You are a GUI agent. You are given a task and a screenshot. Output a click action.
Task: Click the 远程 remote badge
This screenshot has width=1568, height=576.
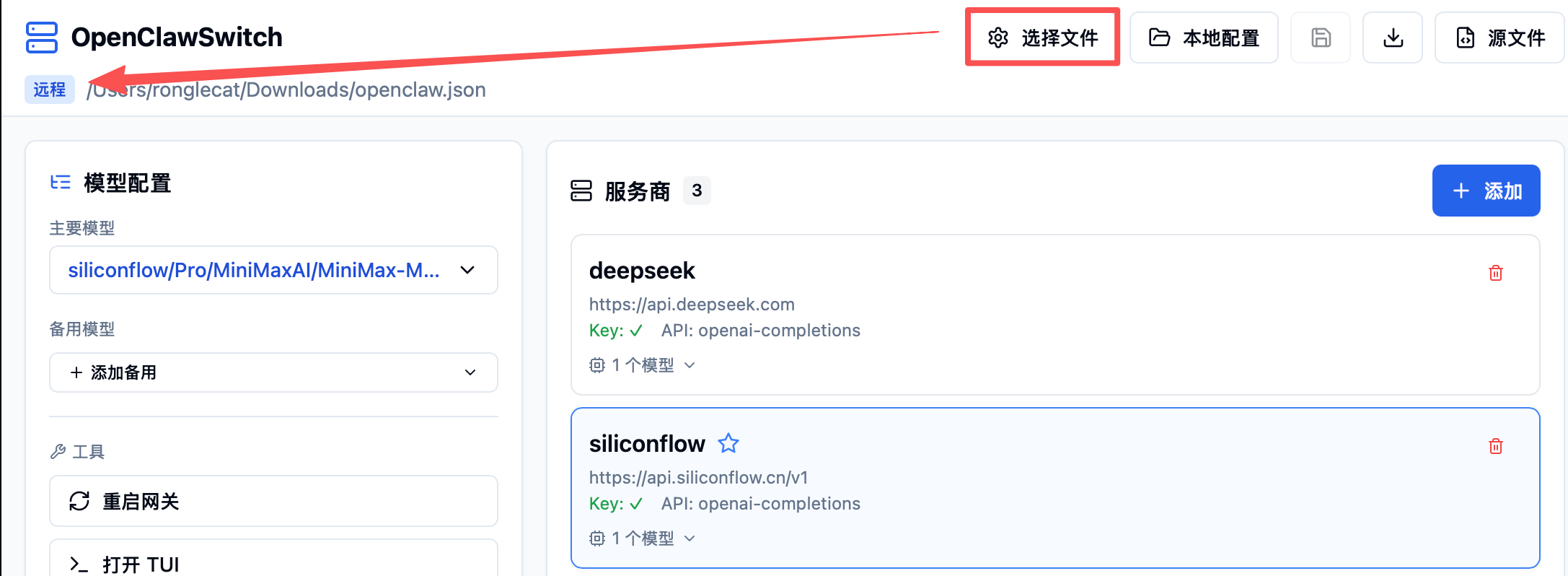(50, 90)
